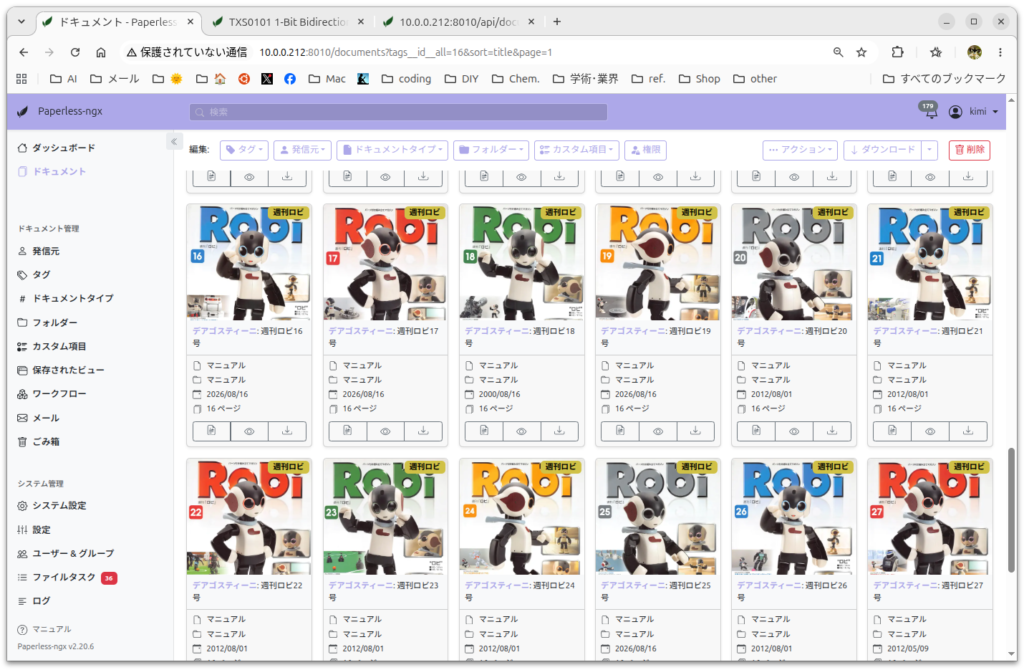Image resolution: width=1024 pixels, height=670 pixels.
Task: Bookmark this page with the star icon
Action: tap(861, 52)
